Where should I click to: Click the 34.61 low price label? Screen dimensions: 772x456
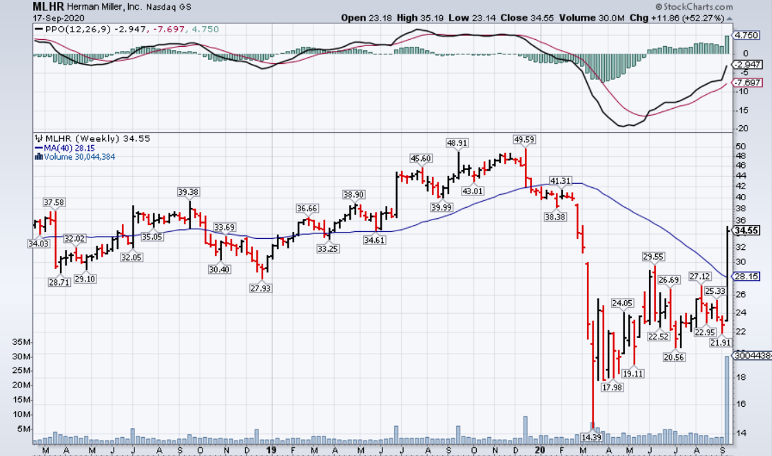tap(374, 240)
